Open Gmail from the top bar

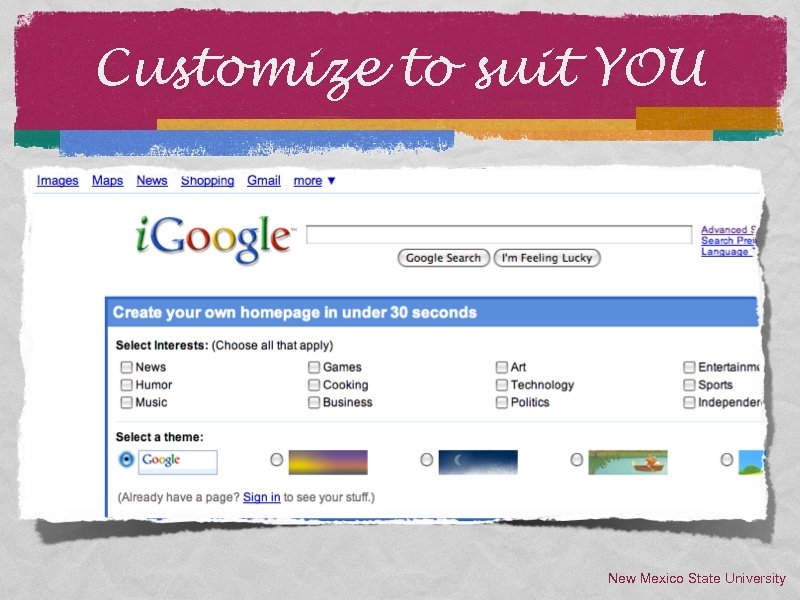(x=264, y=181)
